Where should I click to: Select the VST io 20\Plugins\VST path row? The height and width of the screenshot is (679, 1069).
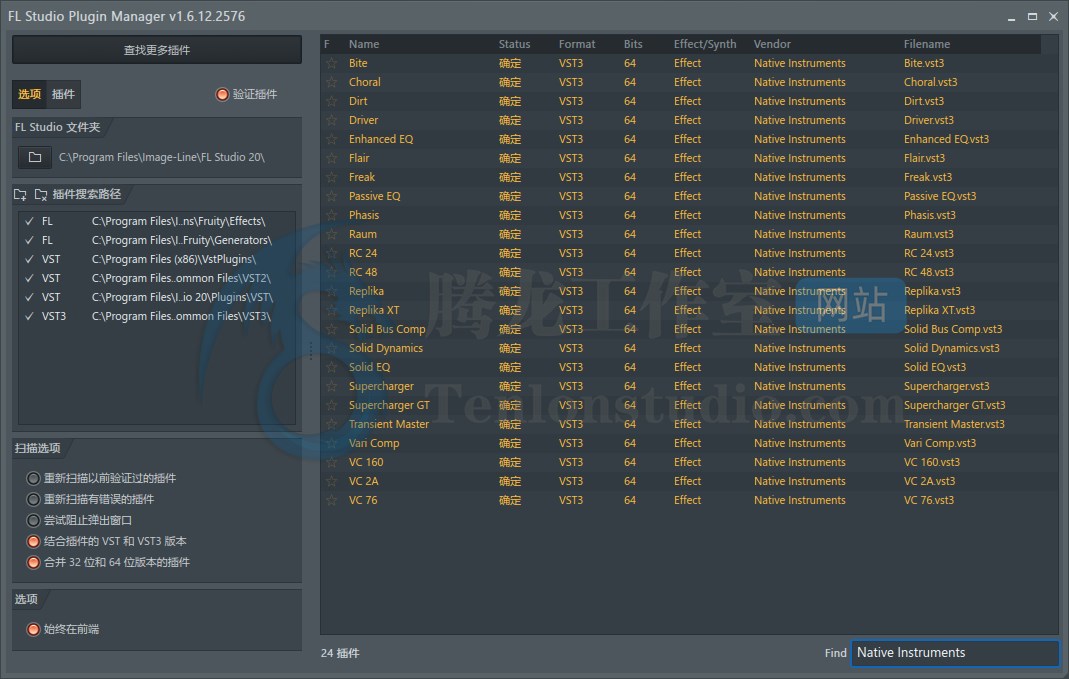point(157,297)
